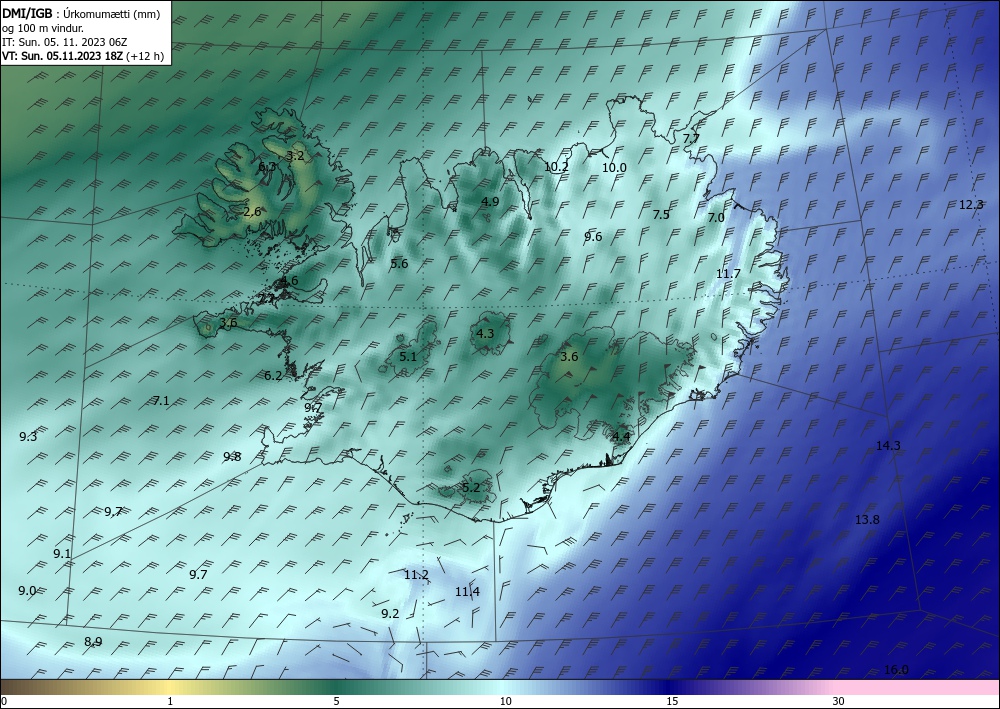
Task: Click the value 8.9 in the southwest
Action: 93,641
